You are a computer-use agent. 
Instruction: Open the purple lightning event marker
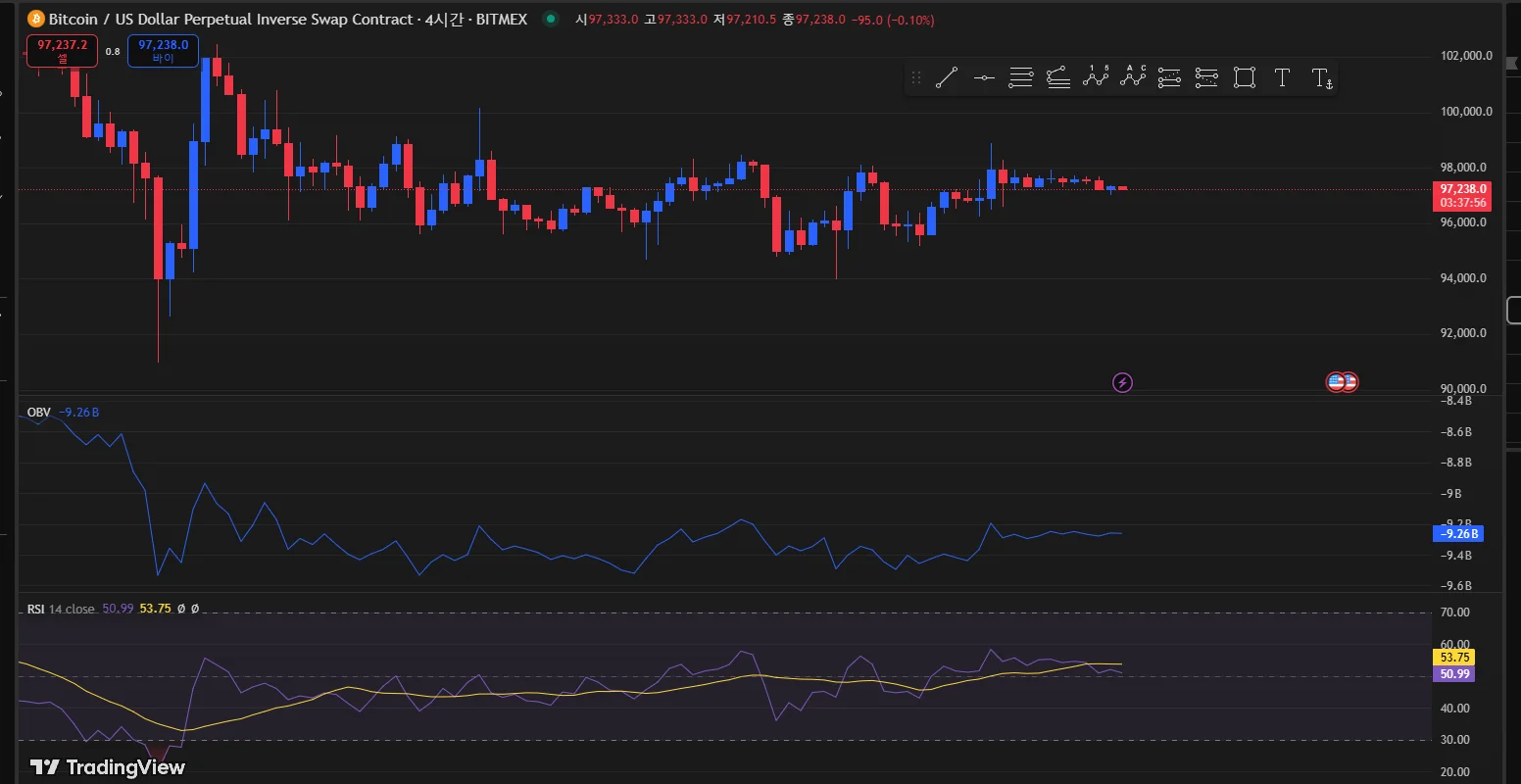(x=1123, y=382)
